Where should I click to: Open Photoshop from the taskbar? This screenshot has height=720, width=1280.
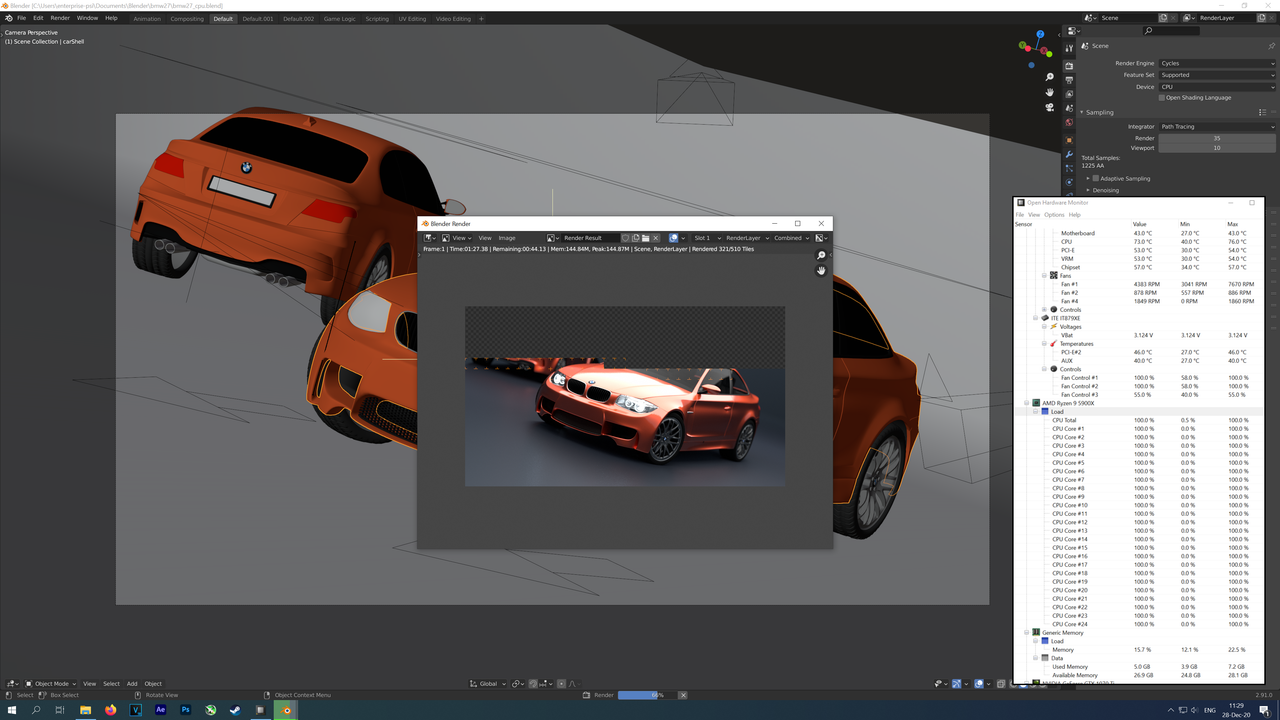pos(185,710)
